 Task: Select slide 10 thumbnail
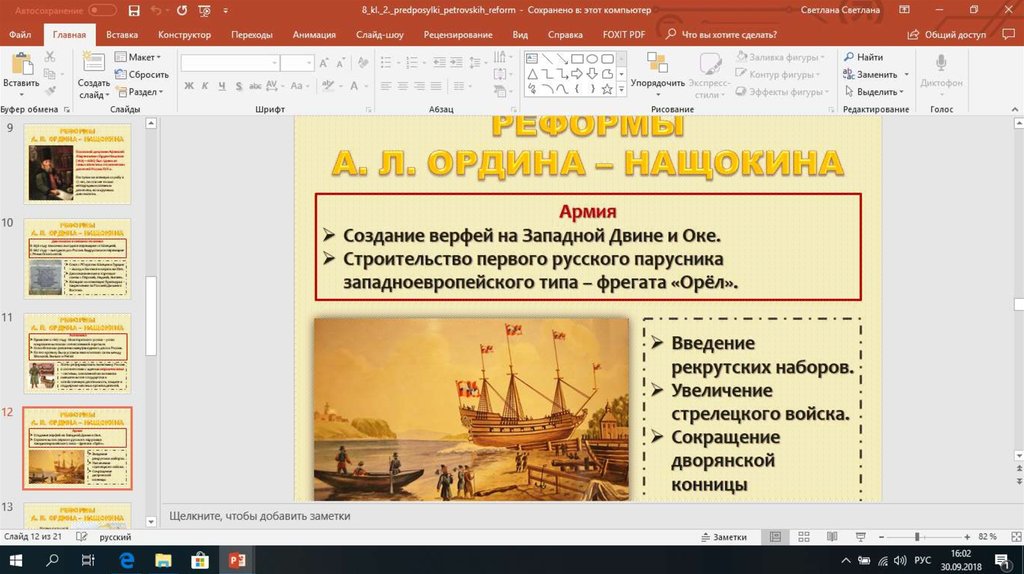click(x=77, y=258)
